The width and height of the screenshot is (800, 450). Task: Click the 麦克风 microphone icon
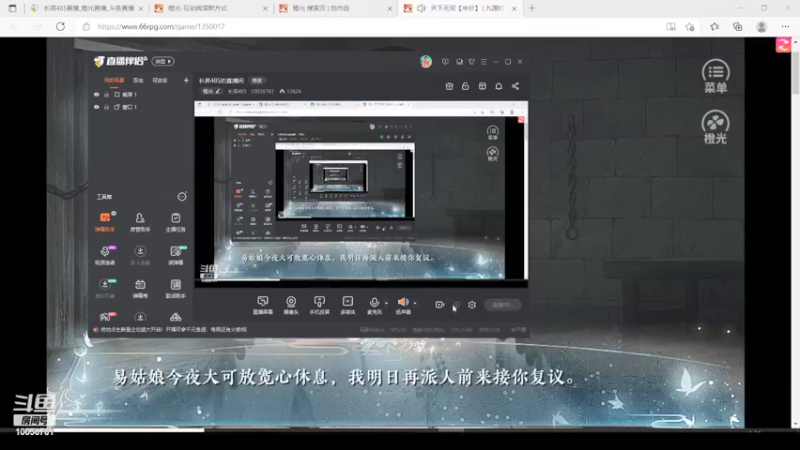374,303
